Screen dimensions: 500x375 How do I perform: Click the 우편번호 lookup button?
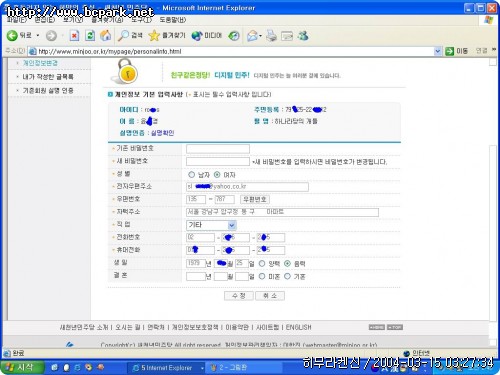click(255, 199)
